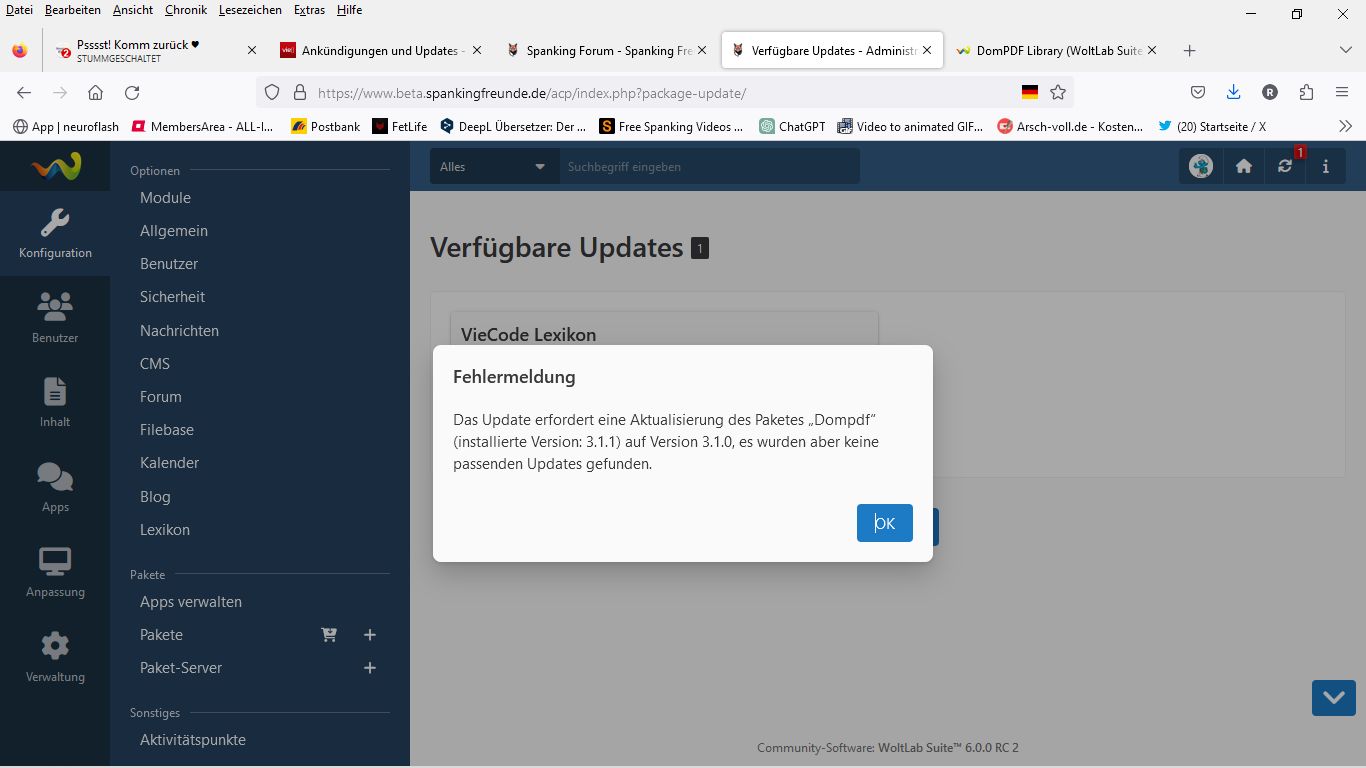1366x768 pixels.
Task: Open the Inhalt document section
Action: click(55, 402)
